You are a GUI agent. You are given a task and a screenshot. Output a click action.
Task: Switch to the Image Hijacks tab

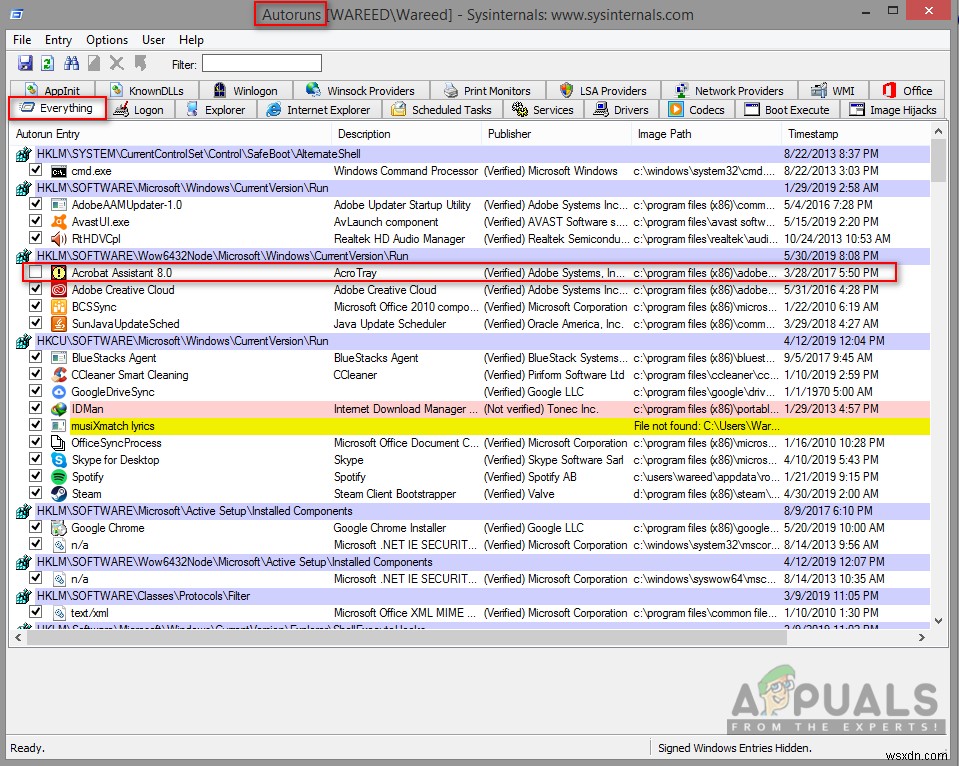click(894, 110)
